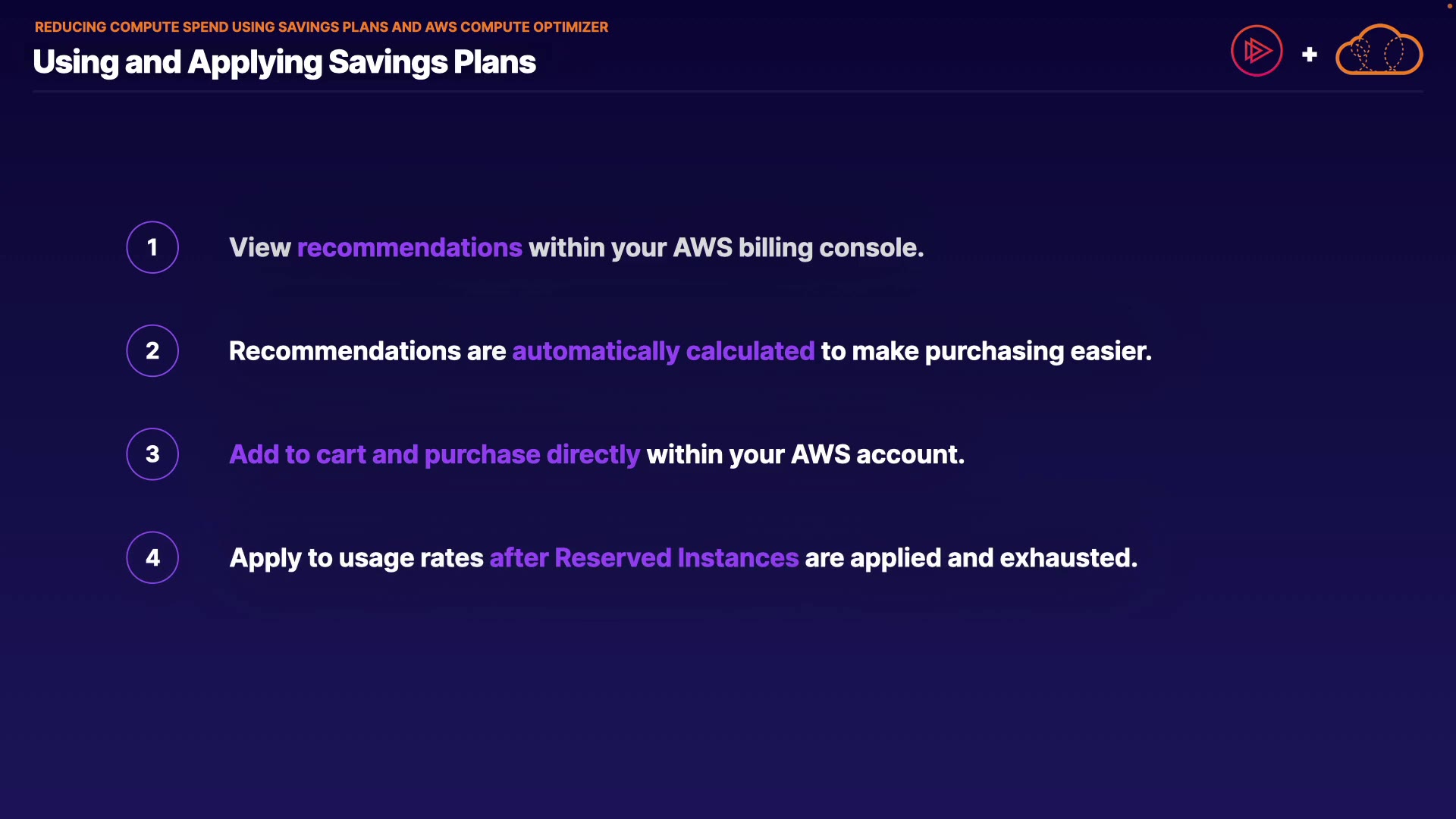Select the circled number 2 step marker

pyautogui.click(x=152, y=351)
